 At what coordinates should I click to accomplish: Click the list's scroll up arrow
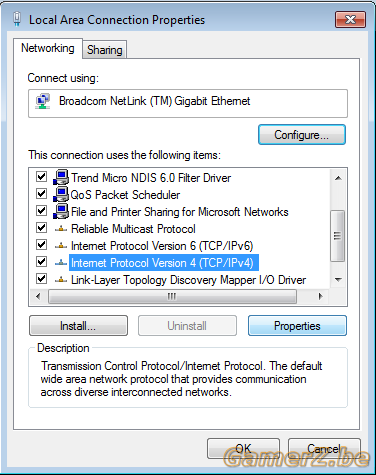coord(338,178)
